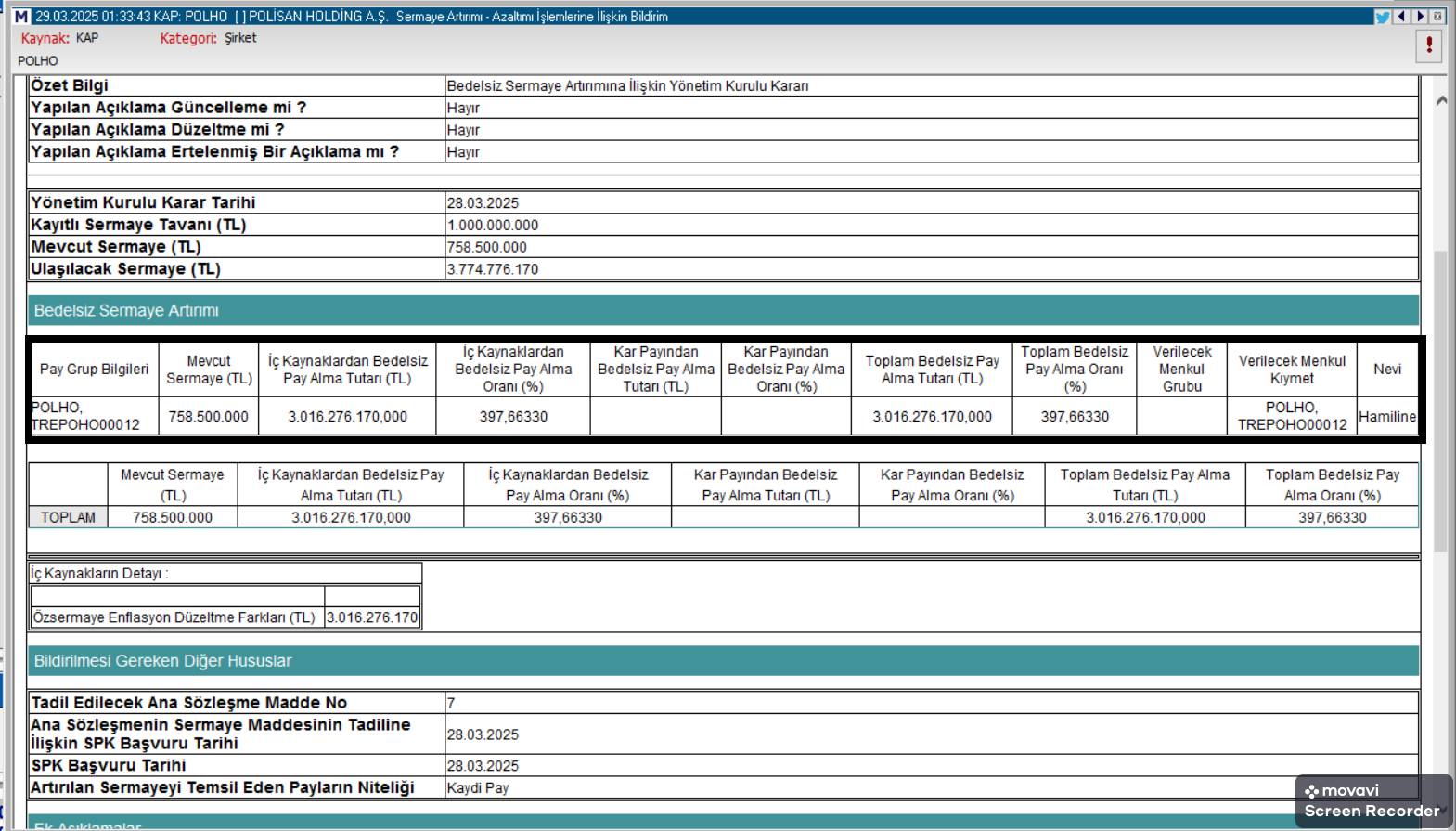Screen dimensions: 1456x831
Task: Select the 1.000.000.000 capital ceiling value
Action: [x=493, y=226]
